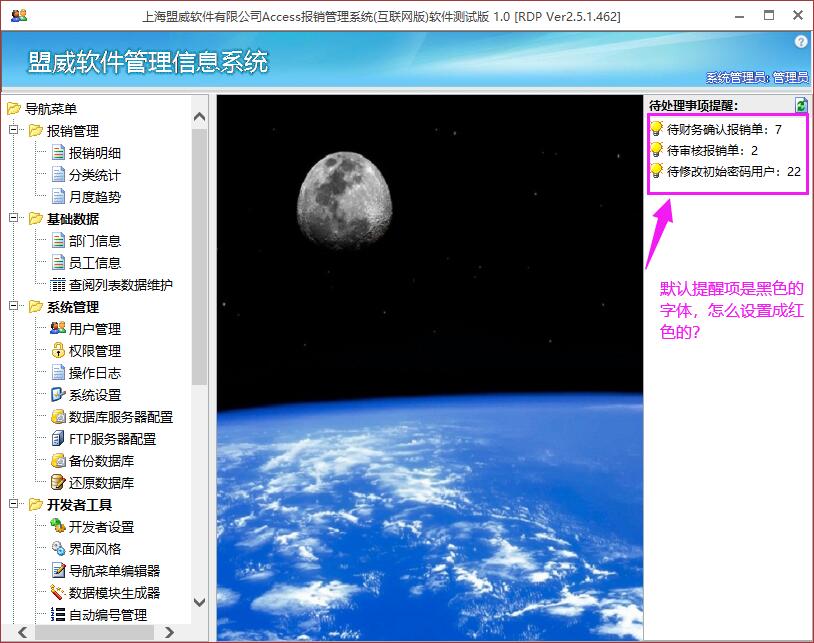Select the 报销管理 folder label
Viewport: 814px width, 643px height.
tap(73, 131)
